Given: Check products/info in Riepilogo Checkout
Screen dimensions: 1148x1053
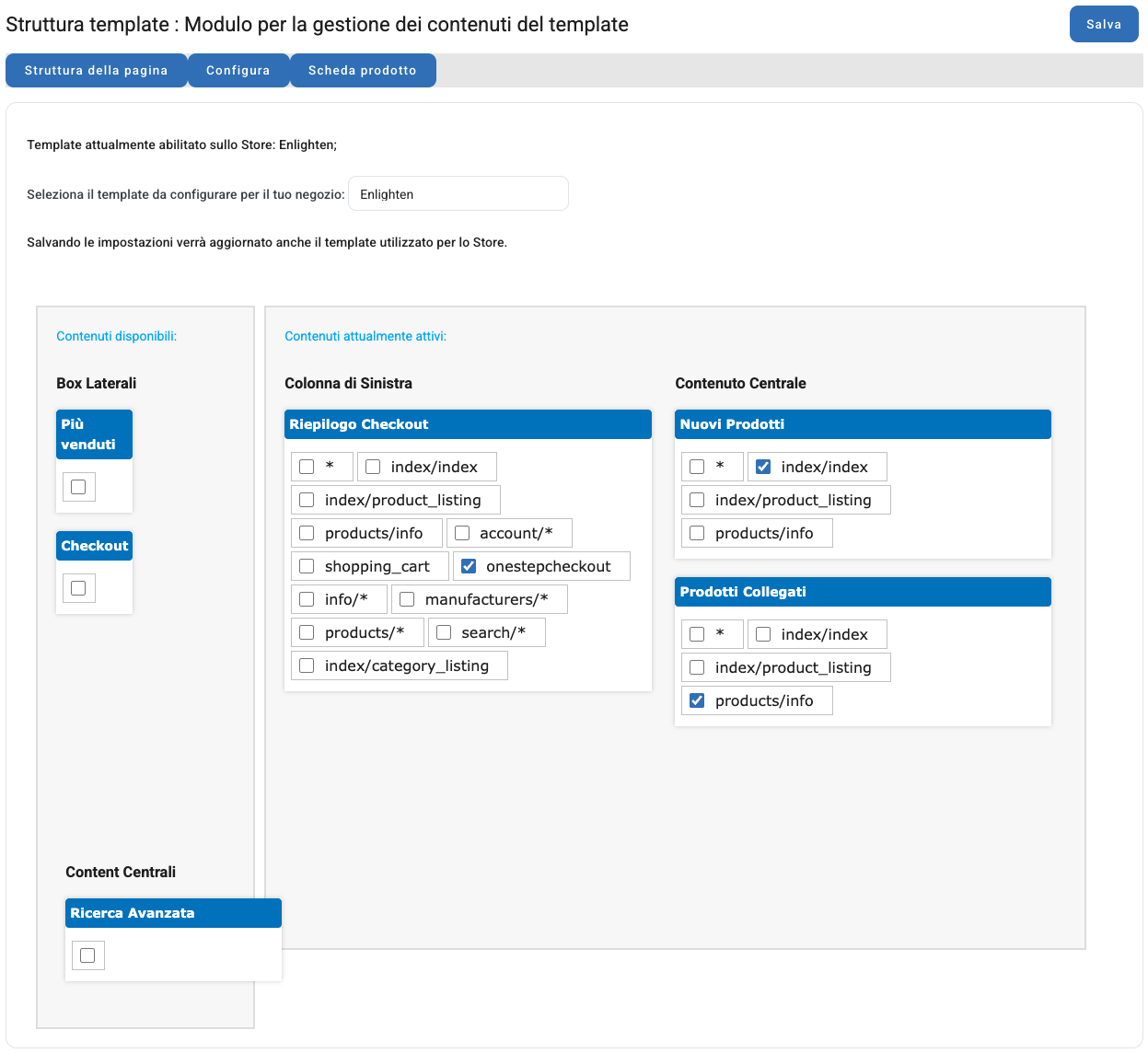Looking at the screenshot, I should pyautogui.click(x=307, y=533).
